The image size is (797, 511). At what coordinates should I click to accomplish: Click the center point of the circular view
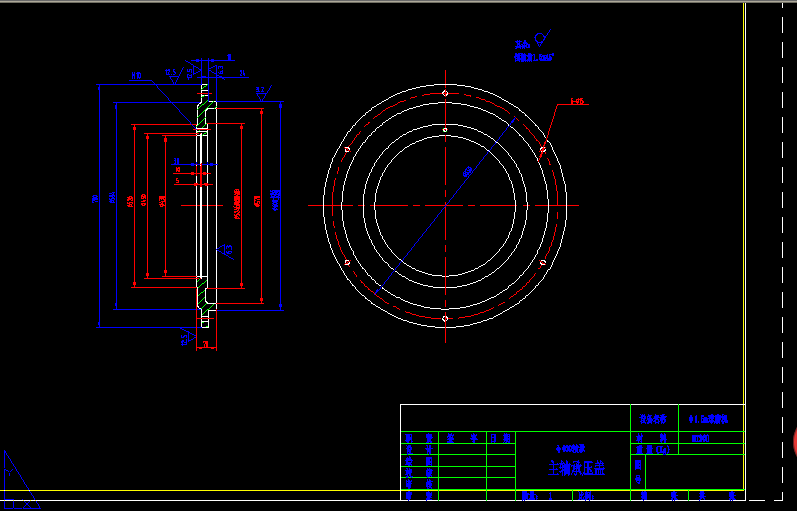(x=445, y=206)
